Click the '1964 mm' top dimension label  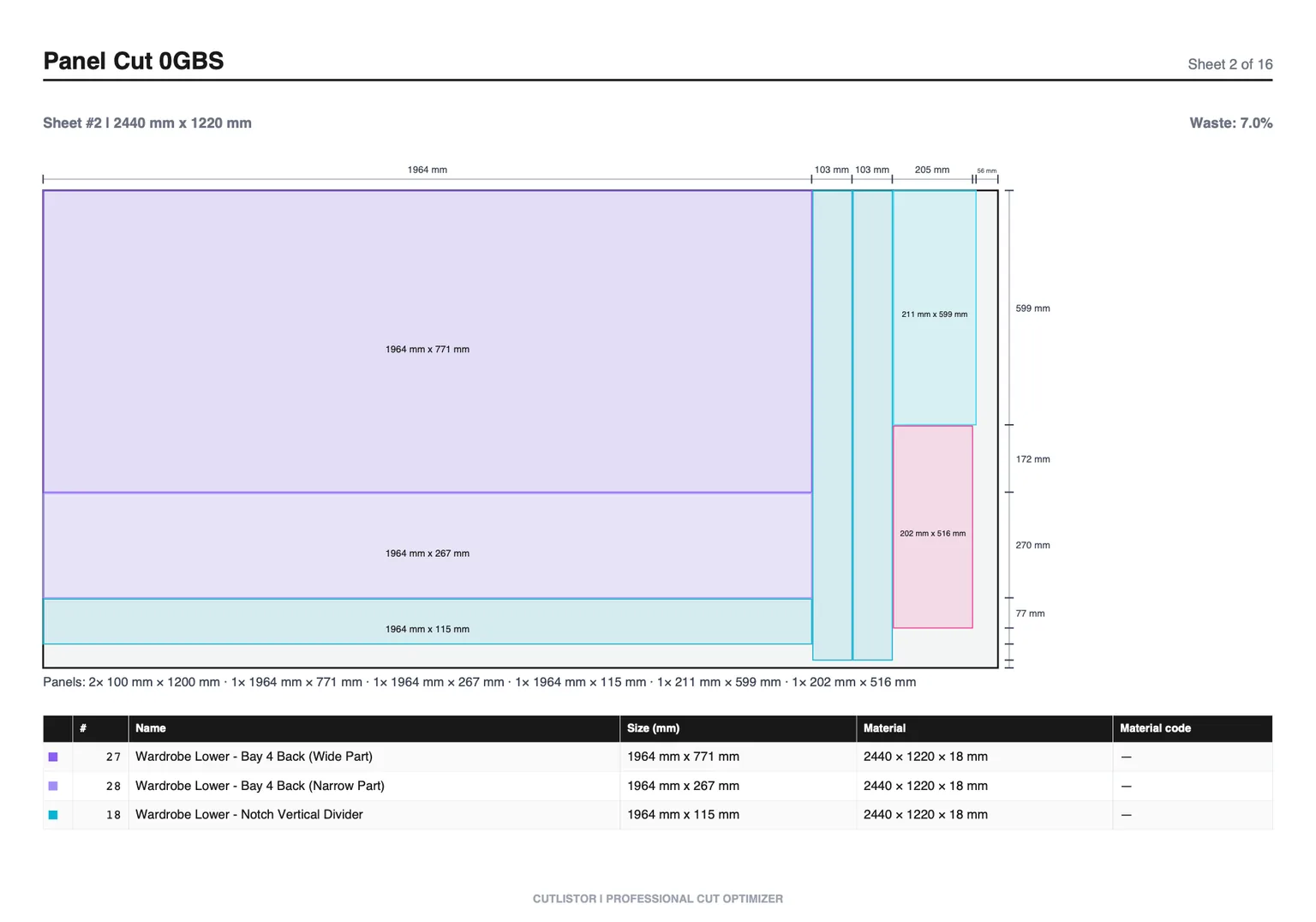[x=428, y=170]
